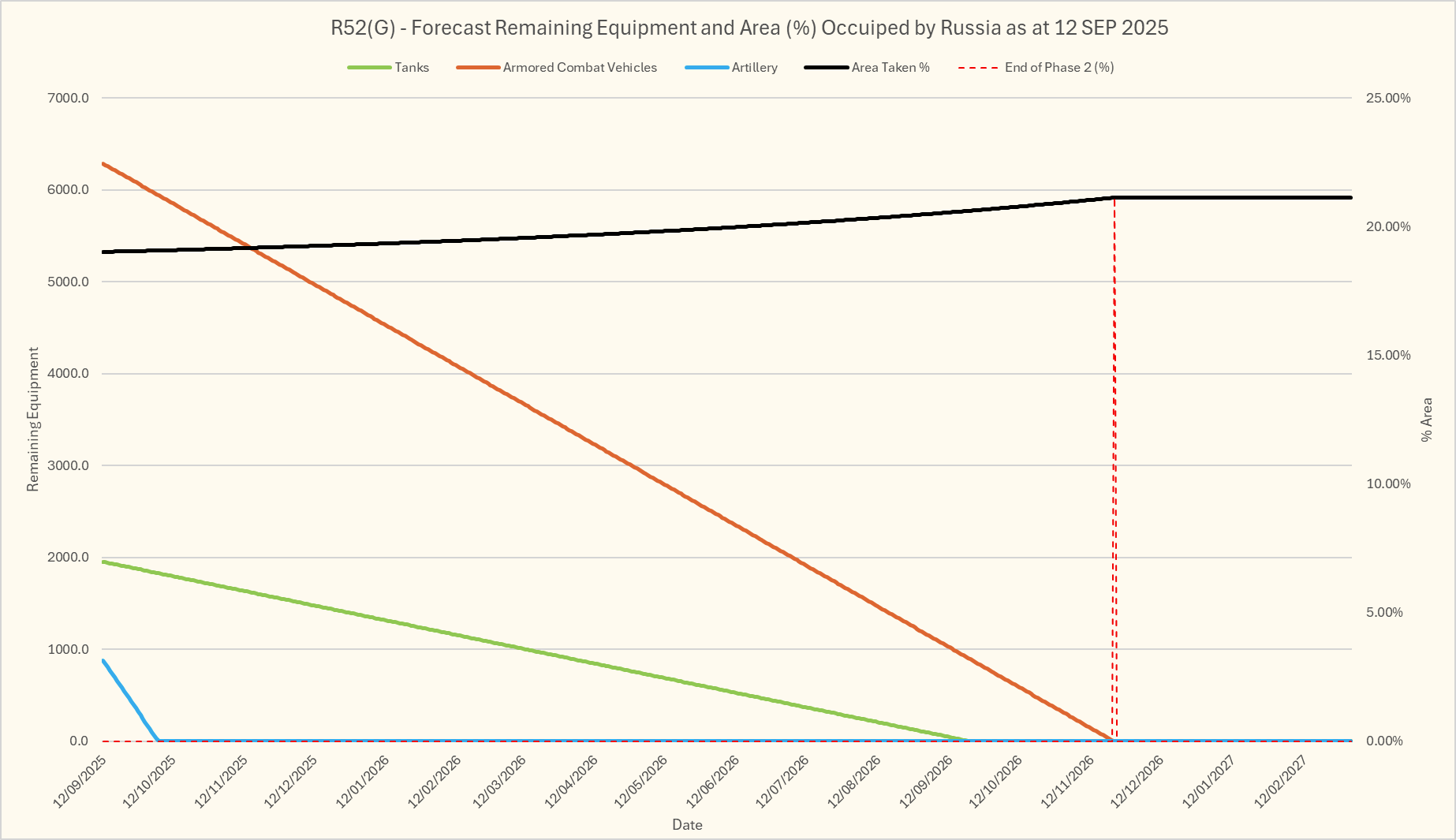Click the chart title text
Screen dimensions: 1456x840
pyautogui.click(x=749, y=28)
